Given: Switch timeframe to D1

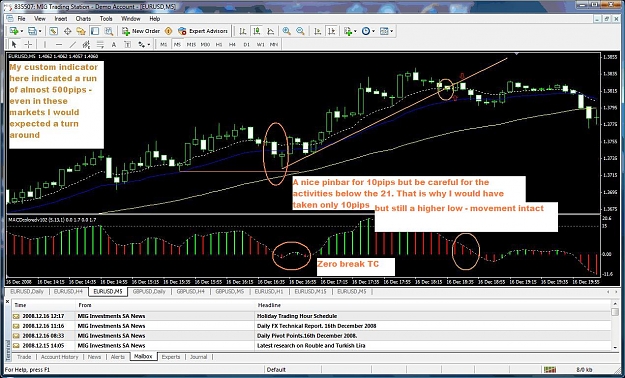Looking at the screenshot, I should 246,45.
